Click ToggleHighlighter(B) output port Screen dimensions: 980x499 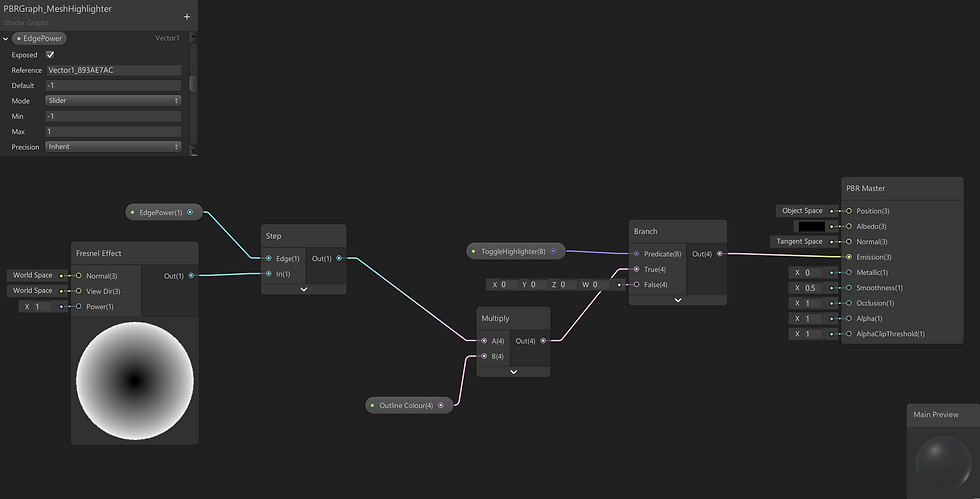[x=553, y=251]
